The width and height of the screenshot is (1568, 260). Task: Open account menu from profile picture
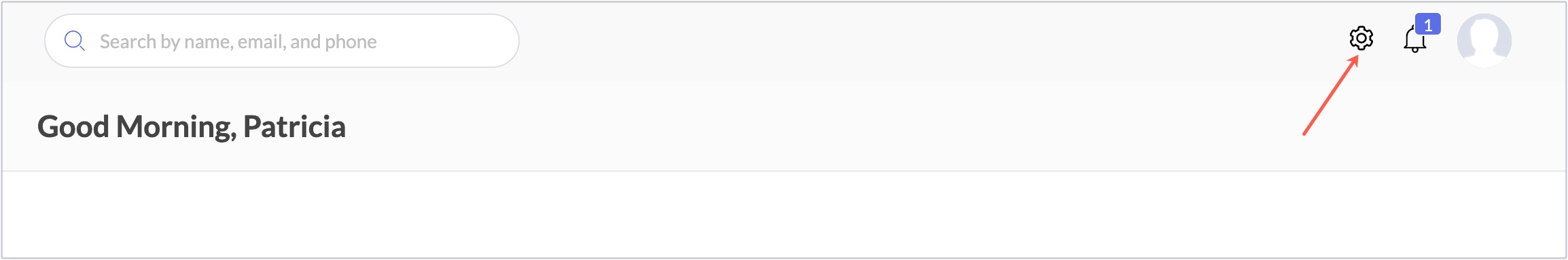1484,41
